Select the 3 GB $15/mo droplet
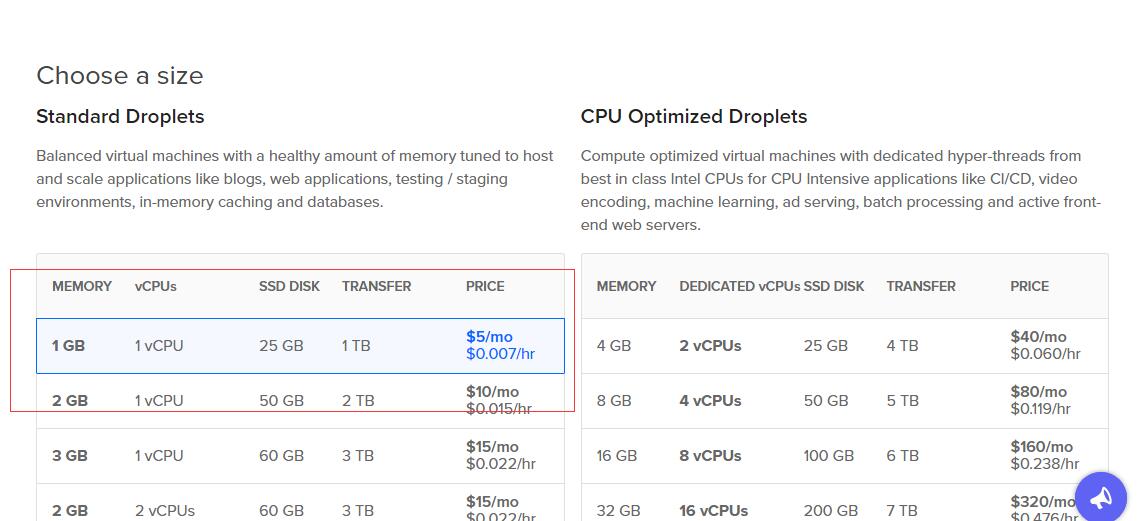The height and width of the screenshot is (521, 1144). pos(300,456)
